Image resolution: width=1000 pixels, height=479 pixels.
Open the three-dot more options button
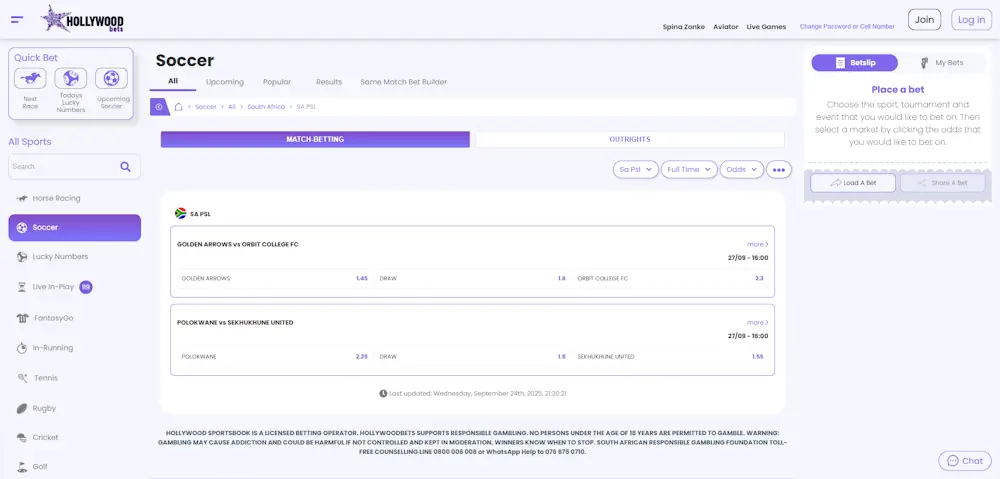779,170
